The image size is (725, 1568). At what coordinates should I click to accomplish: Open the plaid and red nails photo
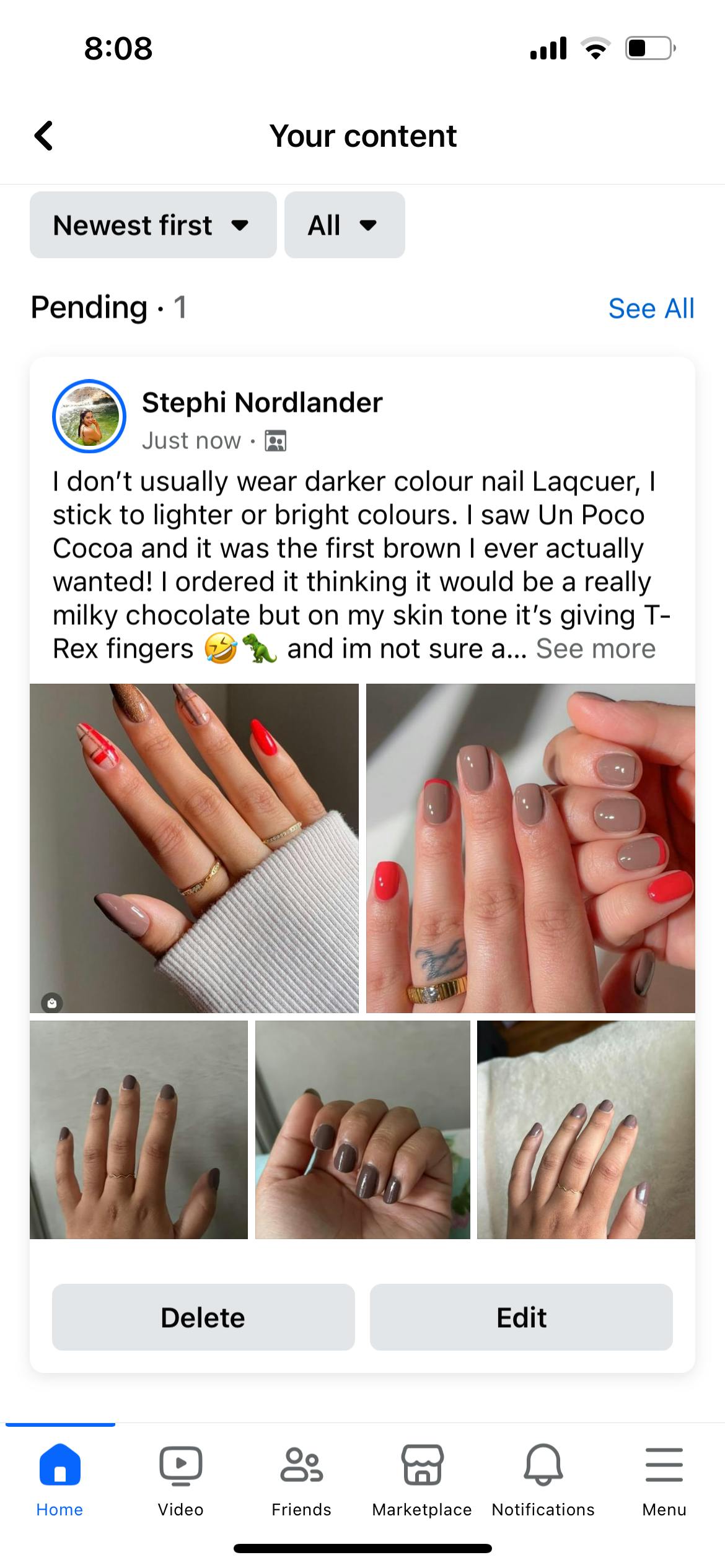[x=194, y=848]
